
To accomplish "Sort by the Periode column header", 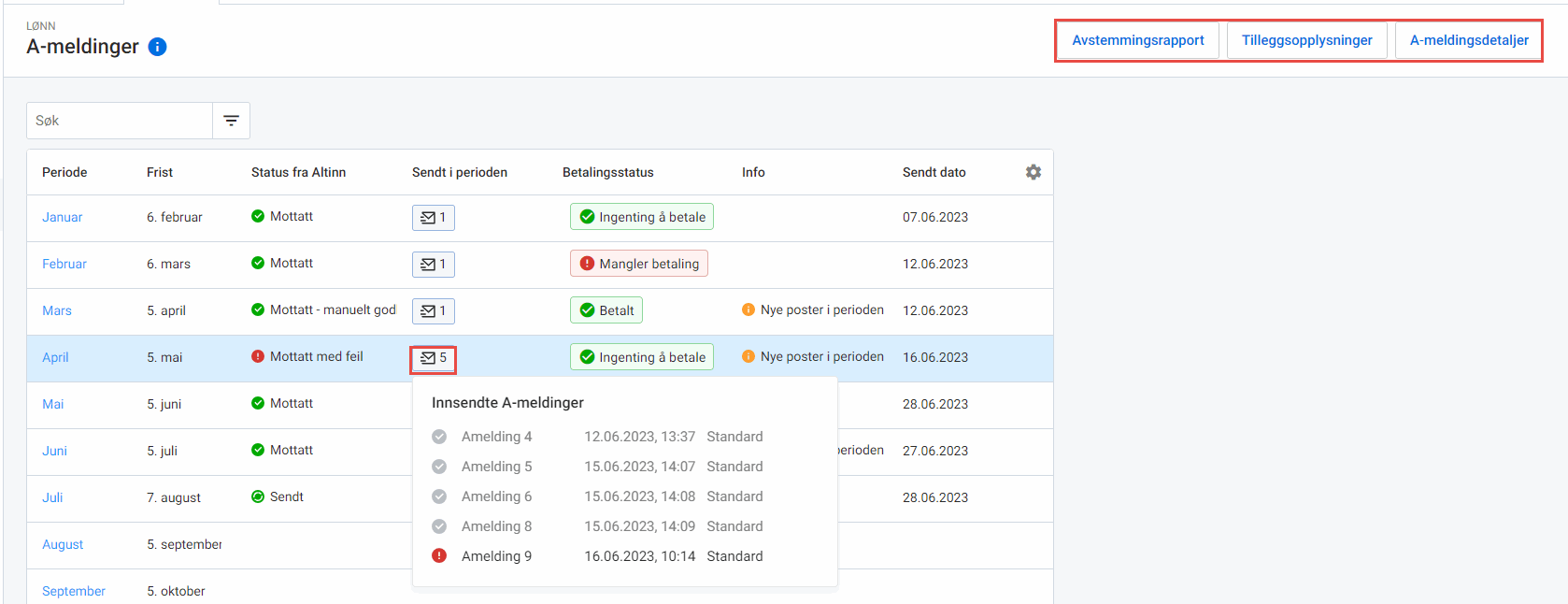I will [64, 172].
